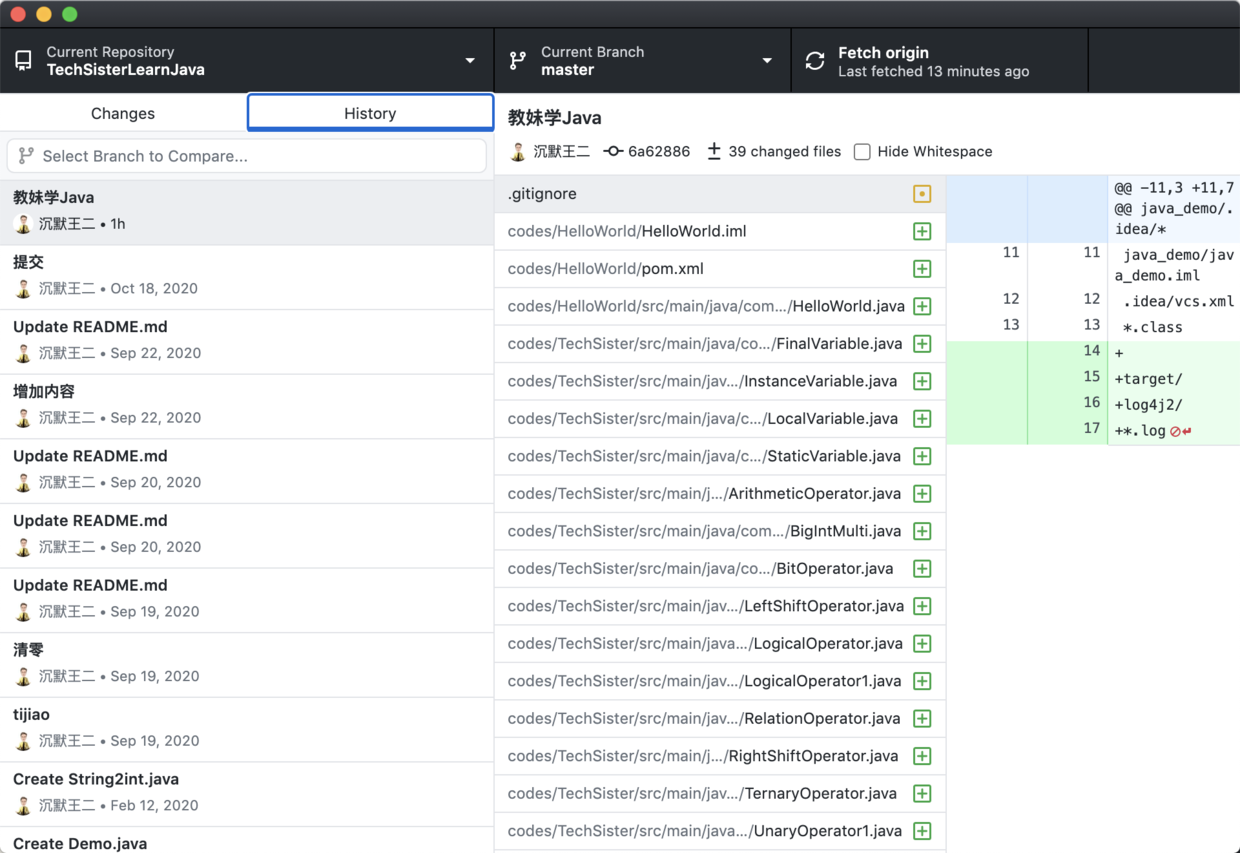Select RelationOperator.java file
Screen dimensions: 1240x853
[x=720, y=719]
